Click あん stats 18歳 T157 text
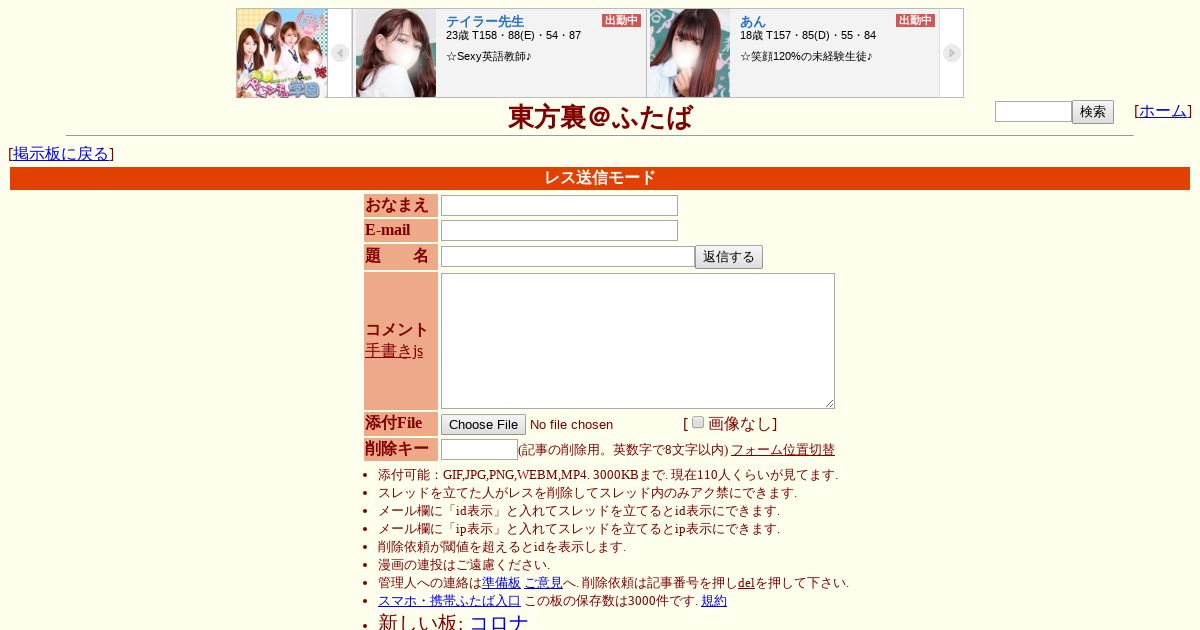 pyautogui.click(x=808, y=36)
